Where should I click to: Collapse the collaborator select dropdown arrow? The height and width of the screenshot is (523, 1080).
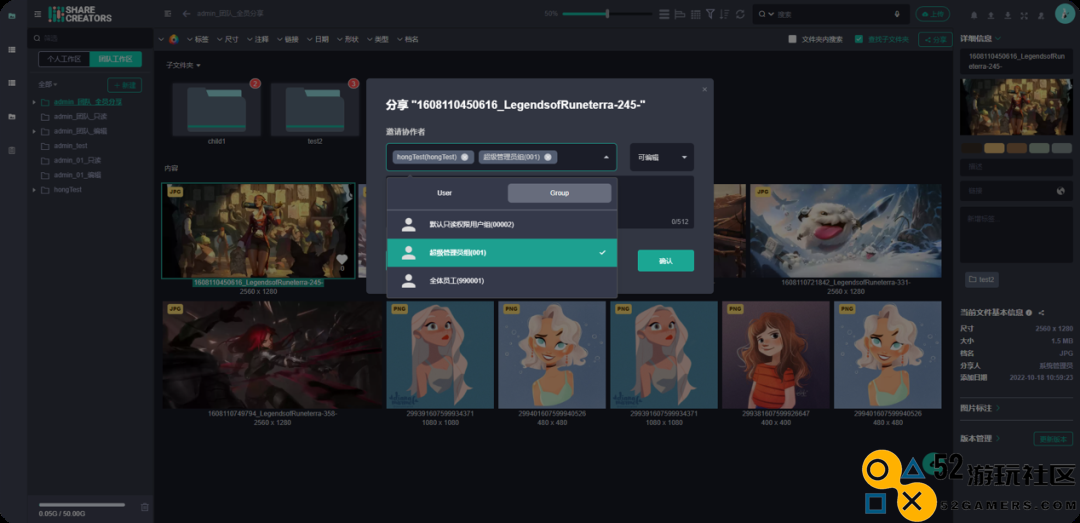(606, 157)
